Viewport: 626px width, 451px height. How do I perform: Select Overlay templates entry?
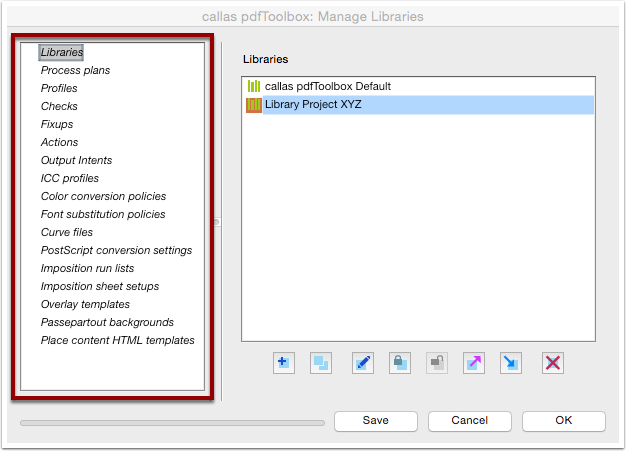(85, 304)
